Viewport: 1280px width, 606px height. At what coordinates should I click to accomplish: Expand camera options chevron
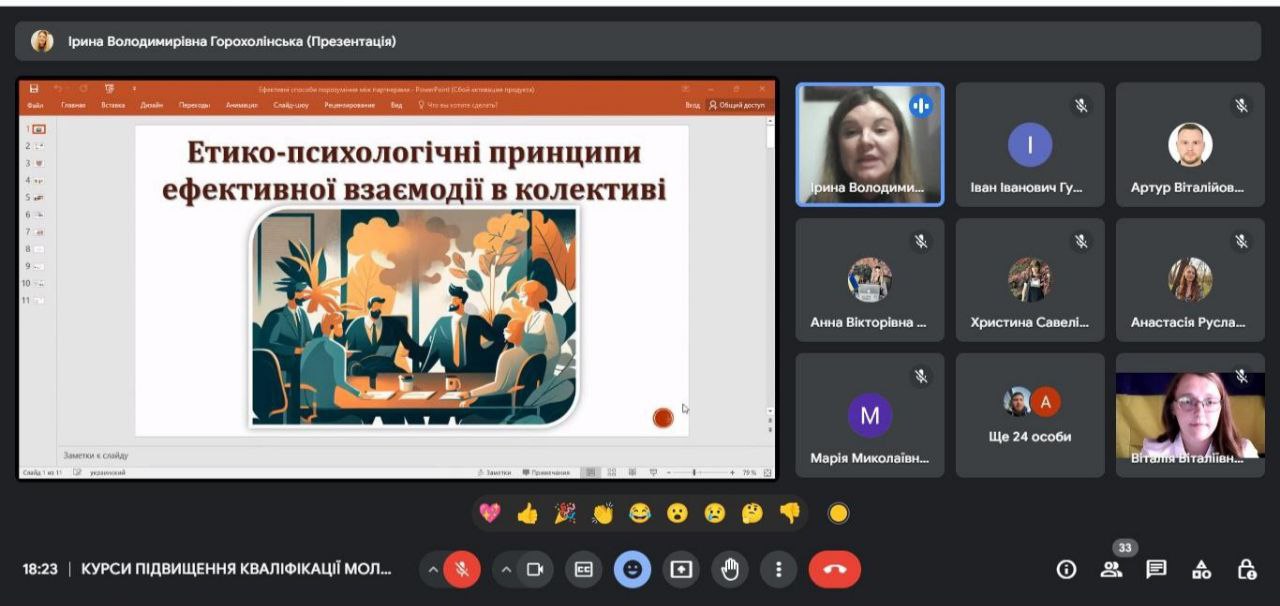pos(507,568)
